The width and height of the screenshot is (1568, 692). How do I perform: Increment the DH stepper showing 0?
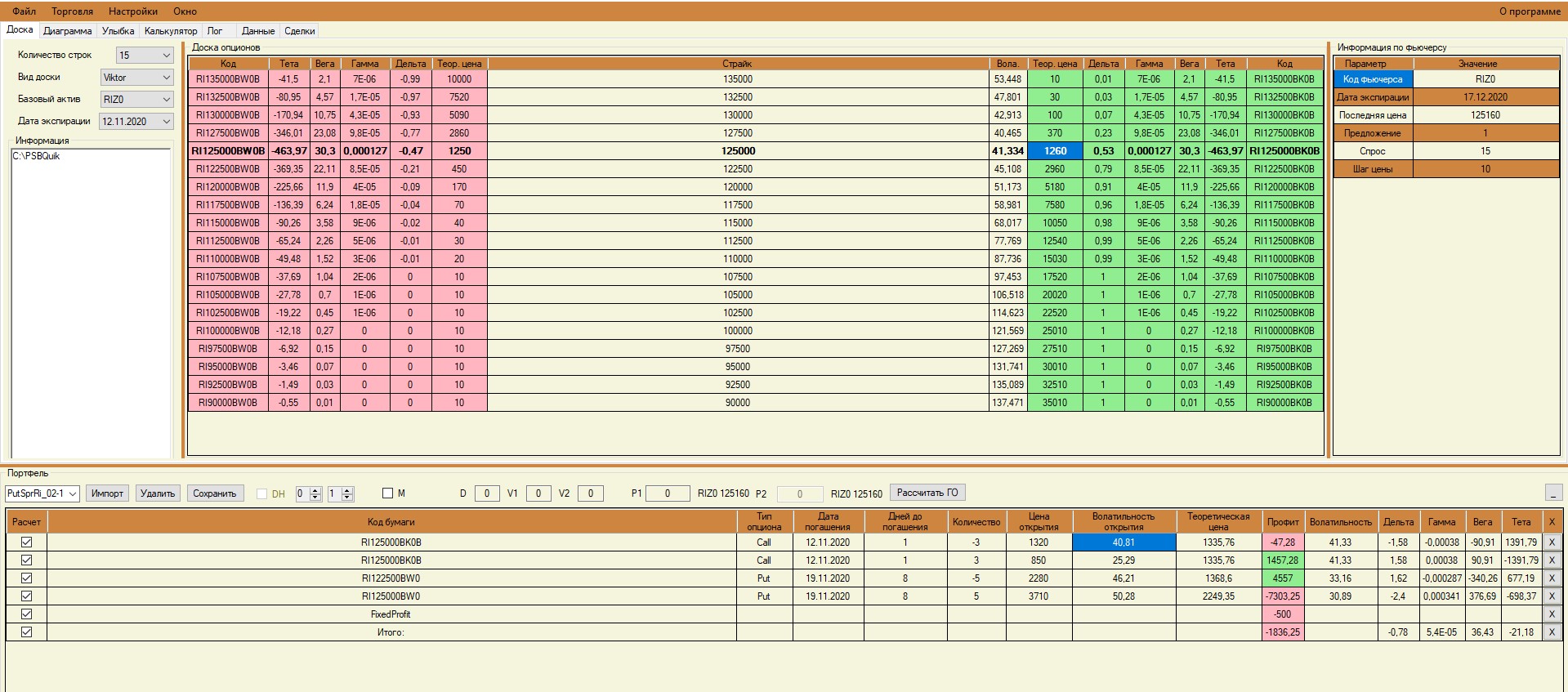tap(315, 490)
